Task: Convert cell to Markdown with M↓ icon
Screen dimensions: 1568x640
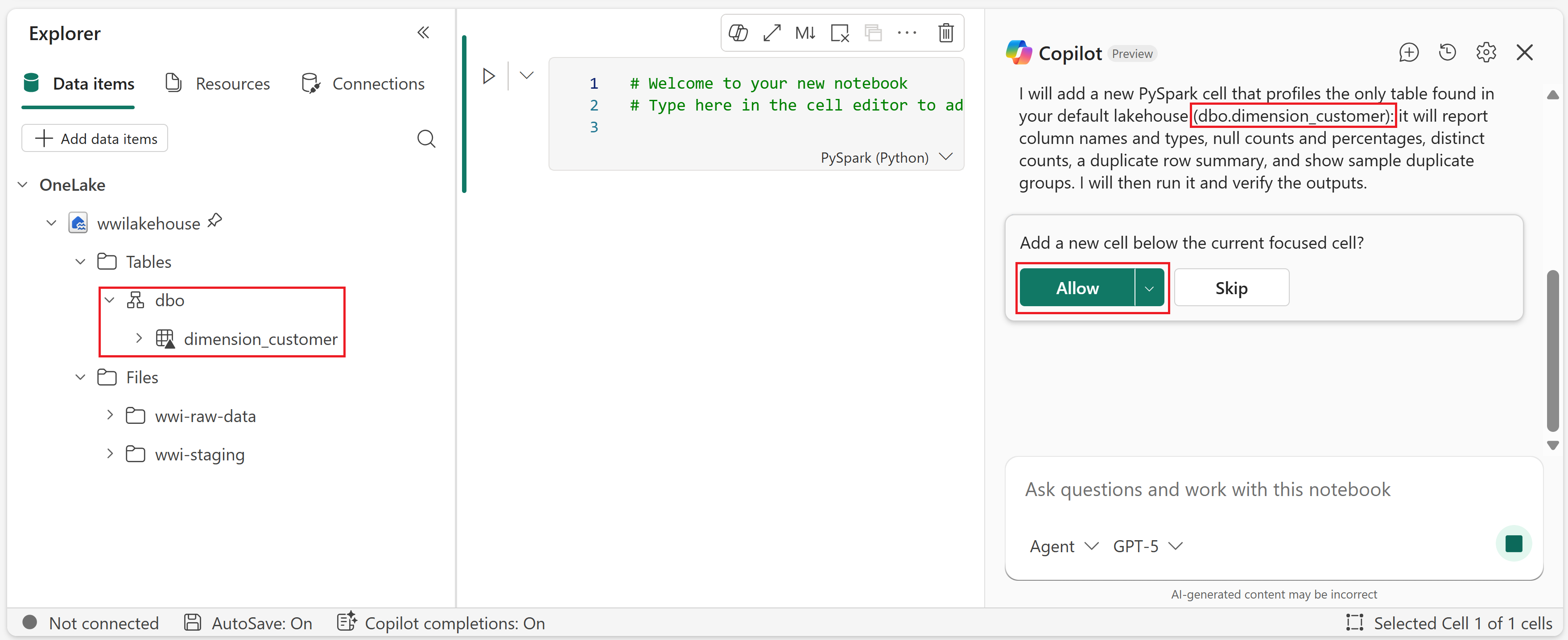Action: coord(805,33)
